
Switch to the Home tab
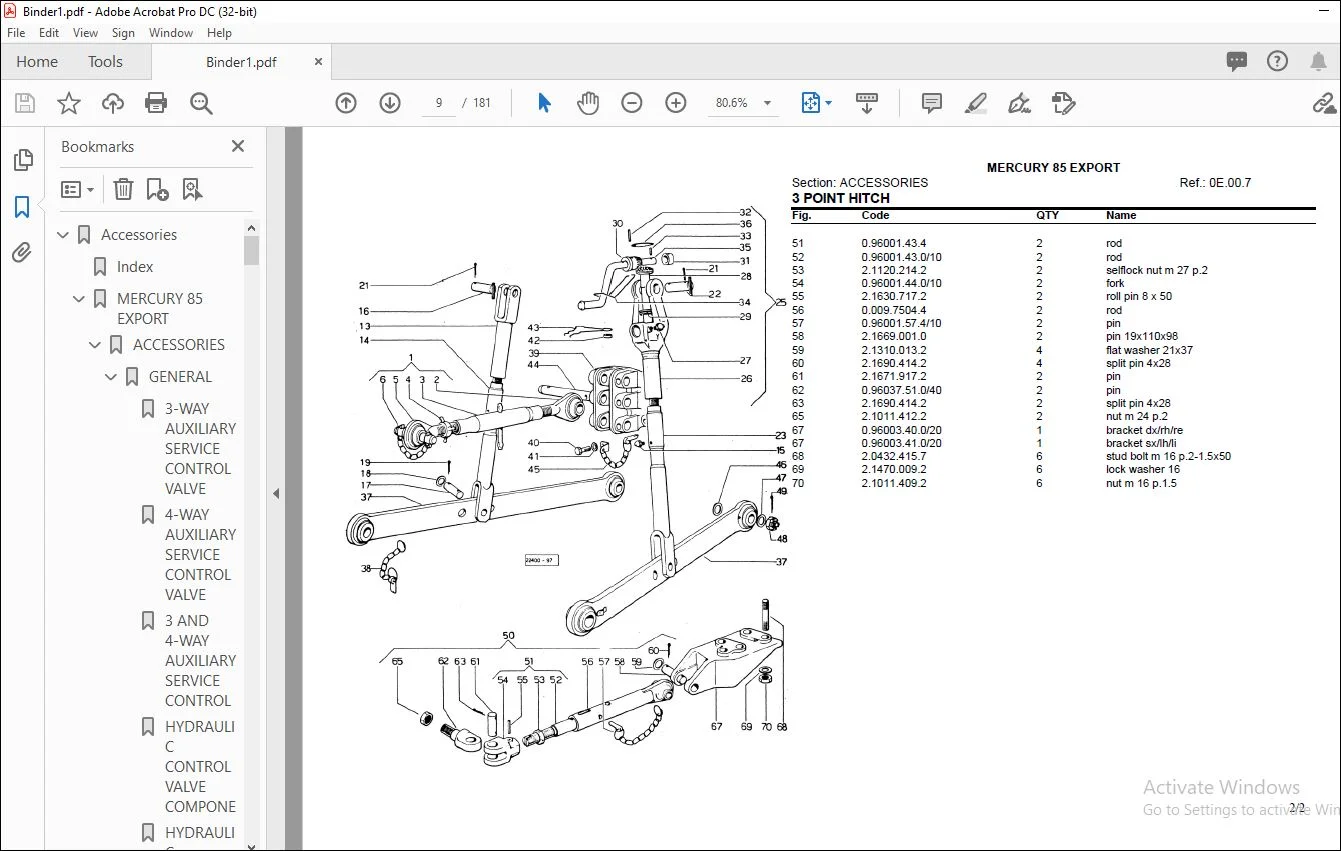click(37, 62)
